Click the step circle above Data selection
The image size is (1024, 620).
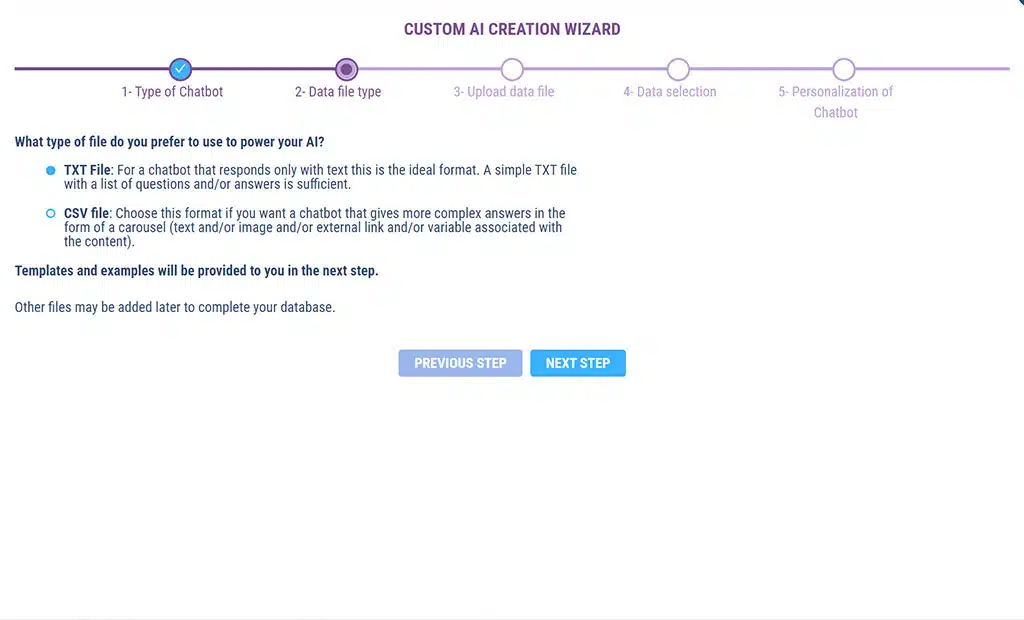coord(678,69)
